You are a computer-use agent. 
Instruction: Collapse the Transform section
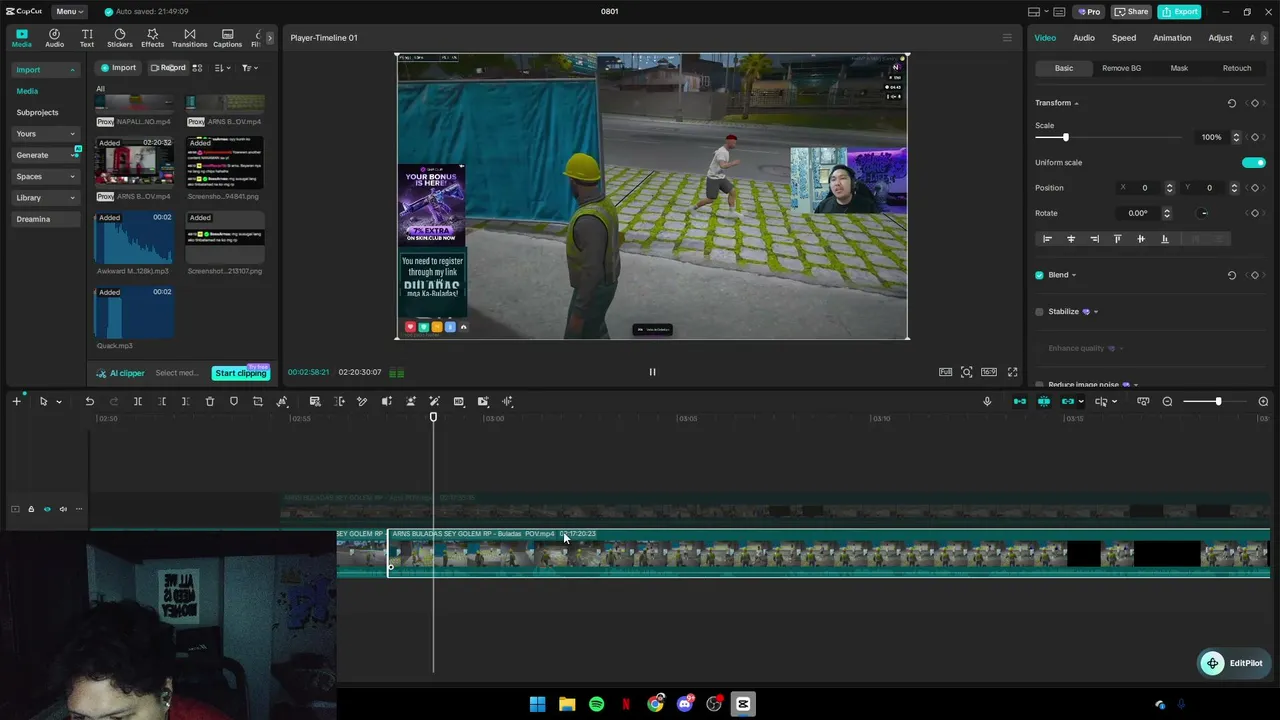click(1076, 103)
